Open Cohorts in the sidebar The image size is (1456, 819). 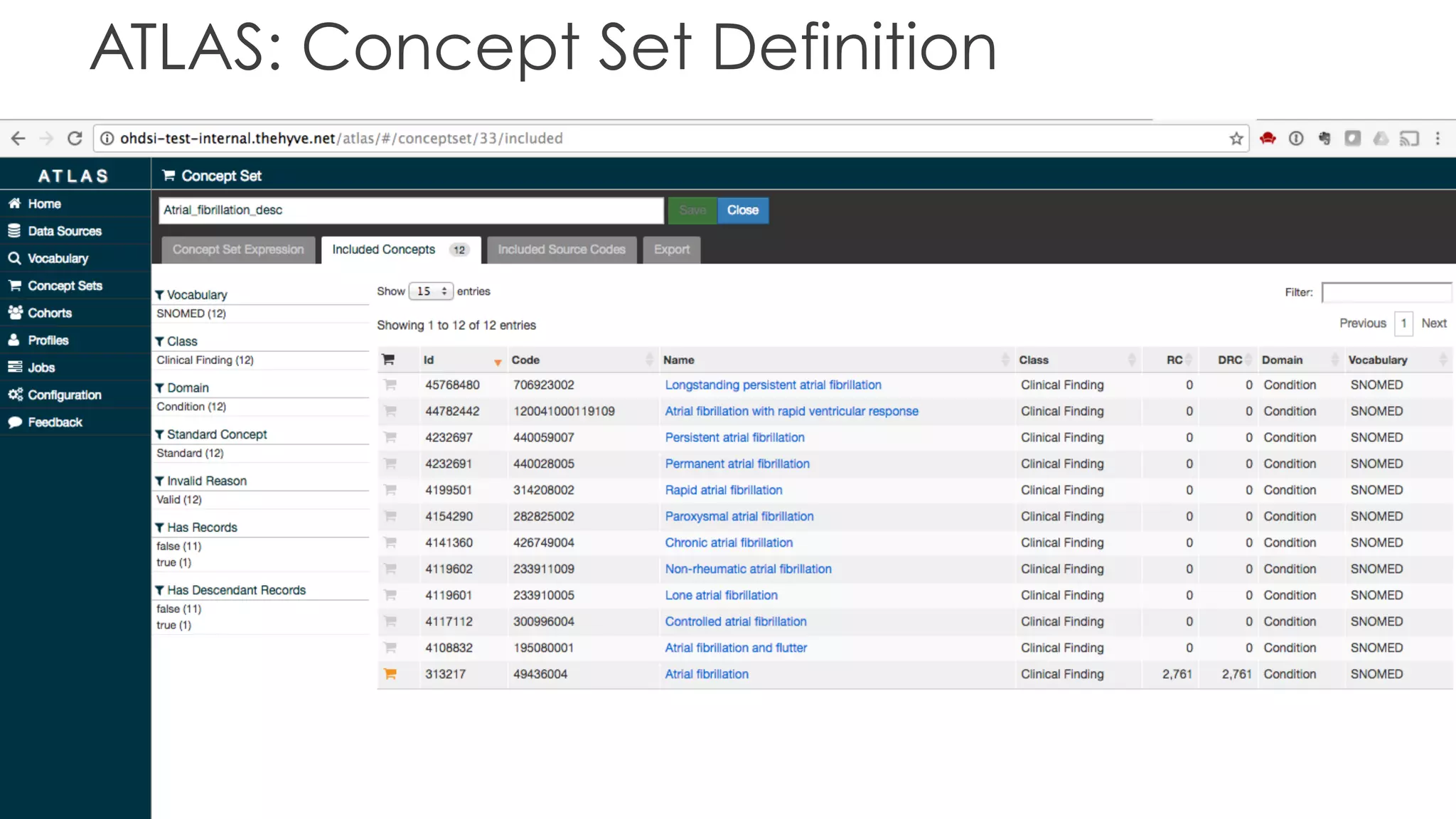(49, 313)
